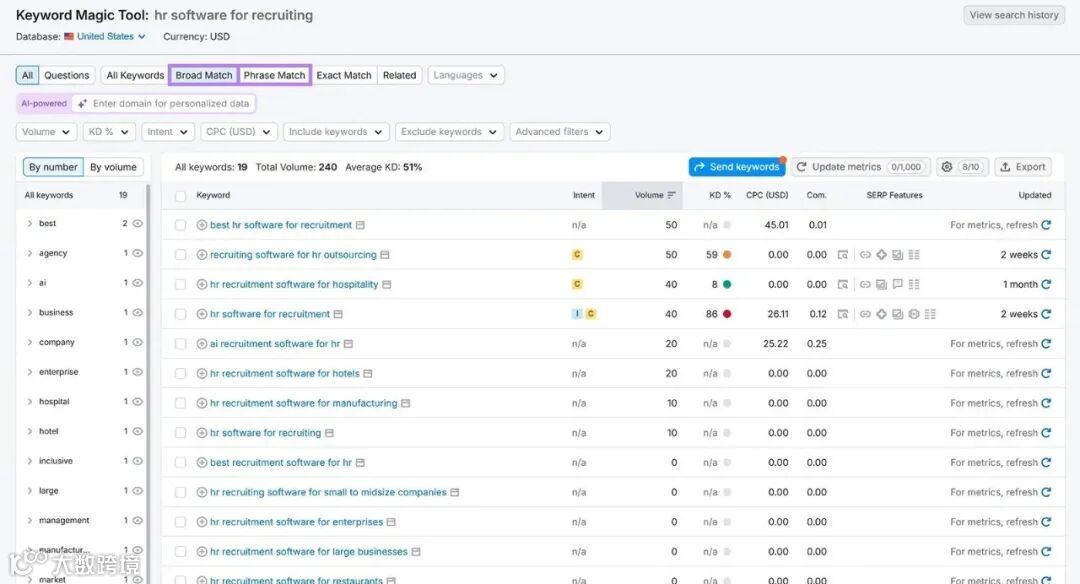Image resolution: width=1080 pixels, height=584 pixels.
Task: Click link SERP feature icon for hospitality row
Action: point(865,284)
